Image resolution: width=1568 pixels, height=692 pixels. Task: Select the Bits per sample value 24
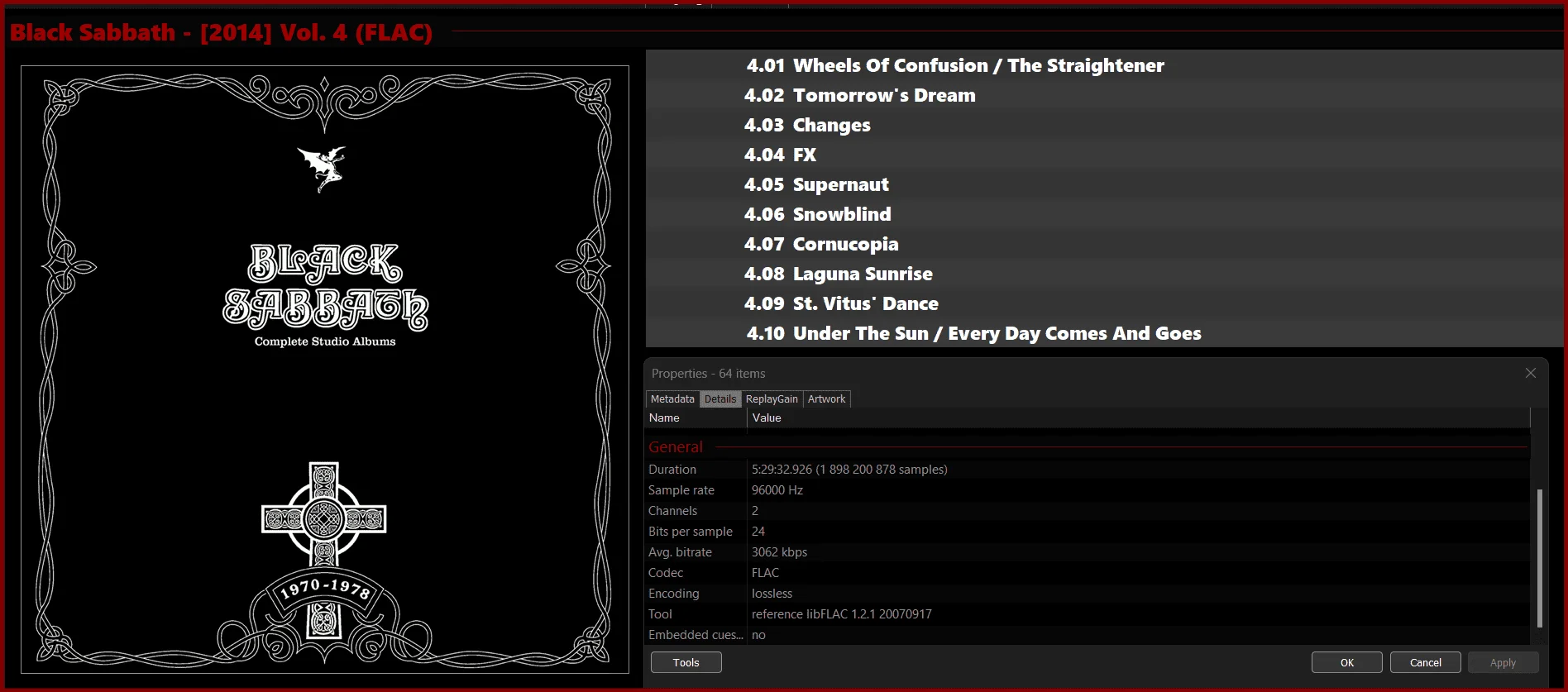[758, 531]
